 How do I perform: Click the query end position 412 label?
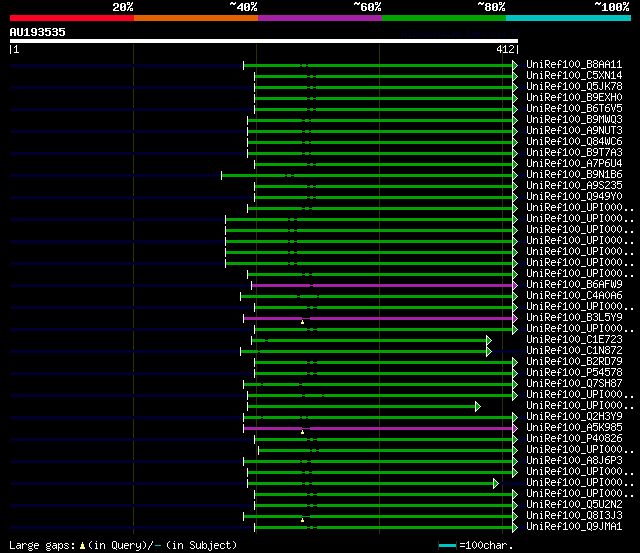point(505,49)
